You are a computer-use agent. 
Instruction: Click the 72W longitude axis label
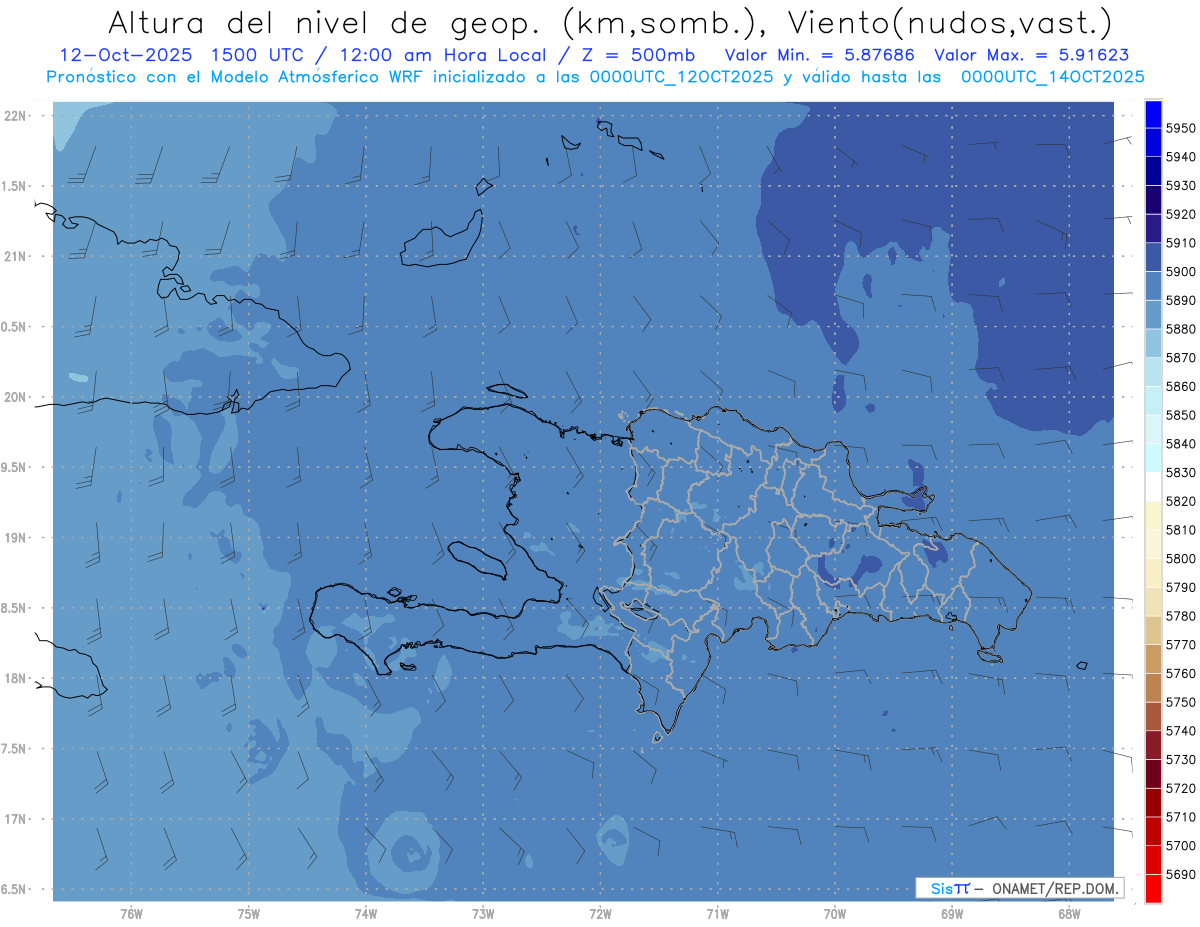pyautogui.click(x=601, y=913)
